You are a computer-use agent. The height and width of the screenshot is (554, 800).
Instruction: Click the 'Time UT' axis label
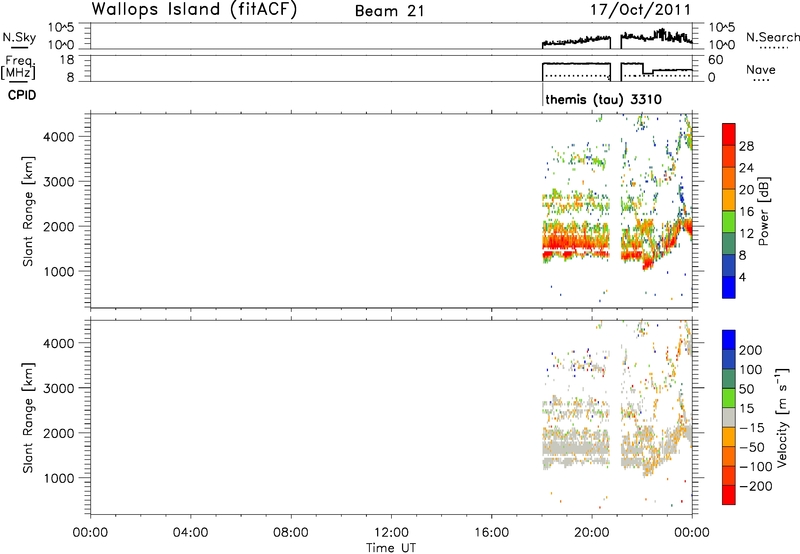391,548
